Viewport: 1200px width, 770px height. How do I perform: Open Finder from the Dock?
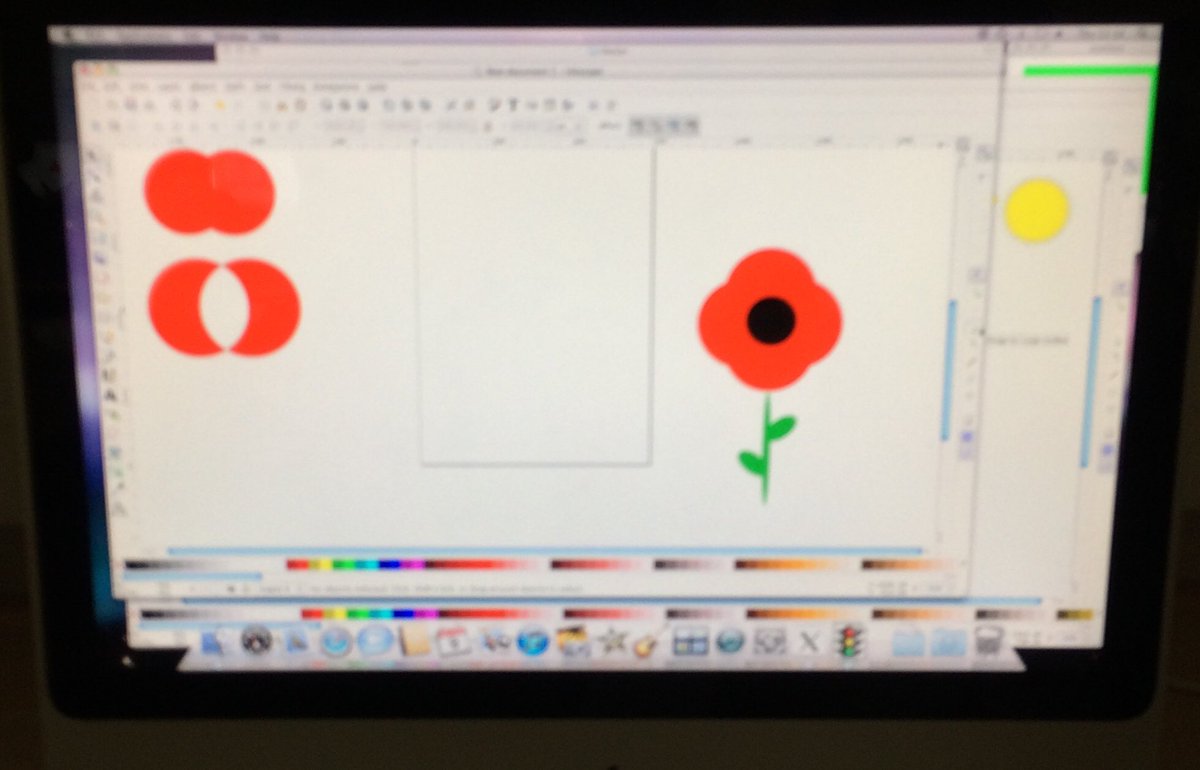click(x=213, y=641)
